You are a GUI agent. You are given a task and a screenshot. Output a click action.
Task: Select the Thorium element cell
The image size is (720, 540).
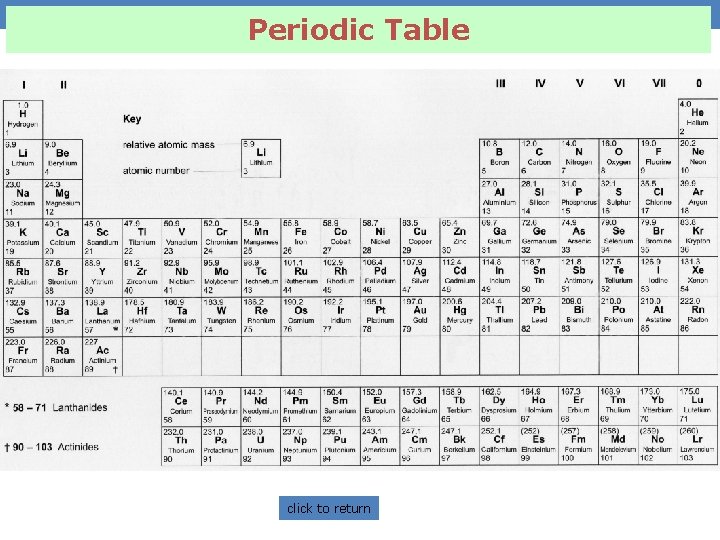(x=181, y=446)
